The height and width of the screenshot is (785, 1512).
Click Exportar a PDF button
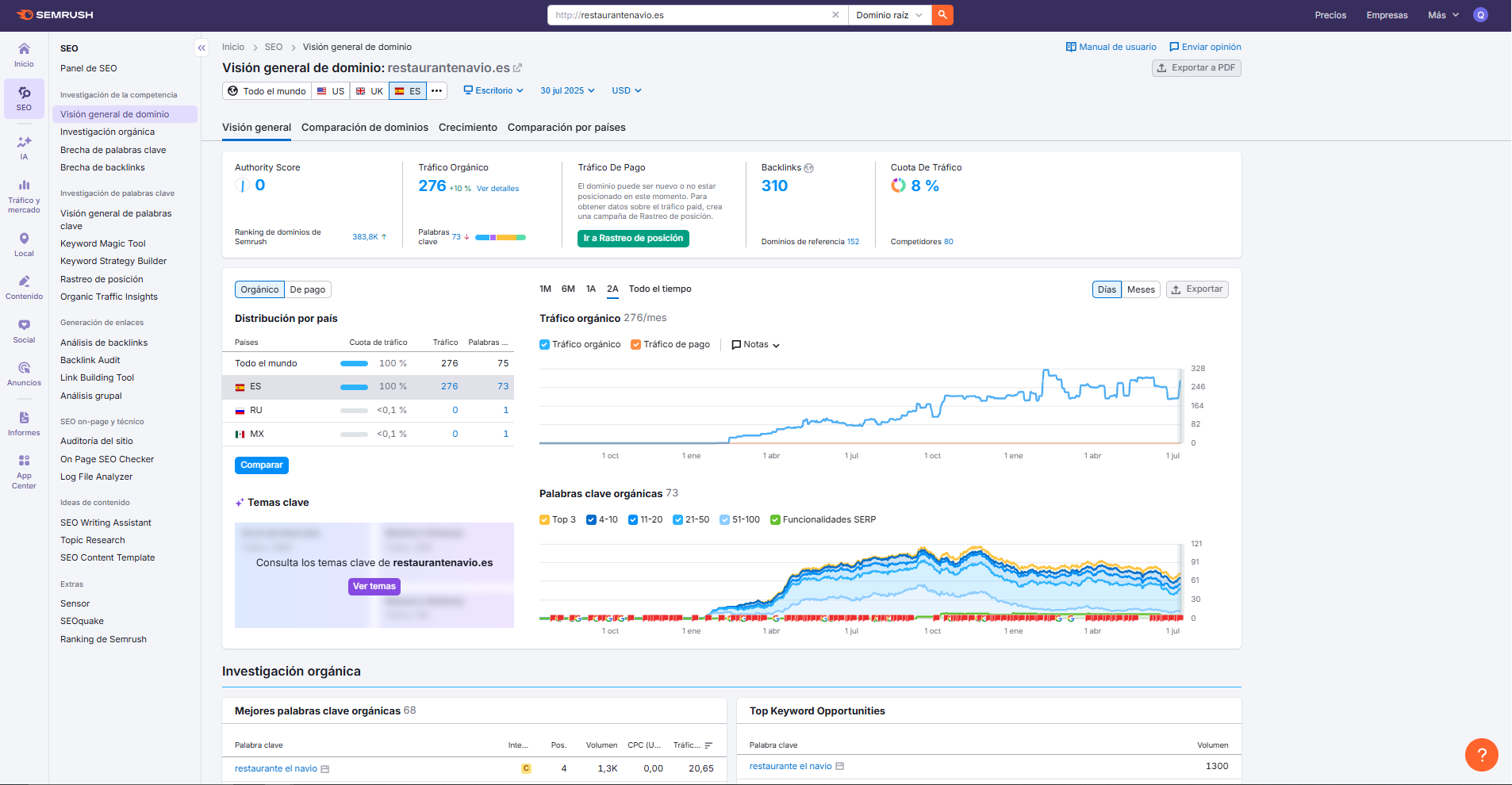pos(1196,68)
